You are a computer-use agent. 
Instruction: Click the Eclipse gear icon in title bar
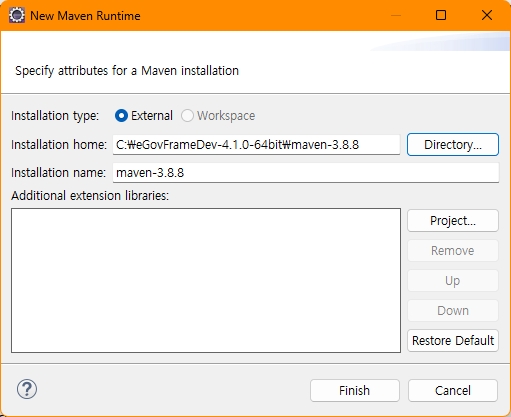(16, 15)
